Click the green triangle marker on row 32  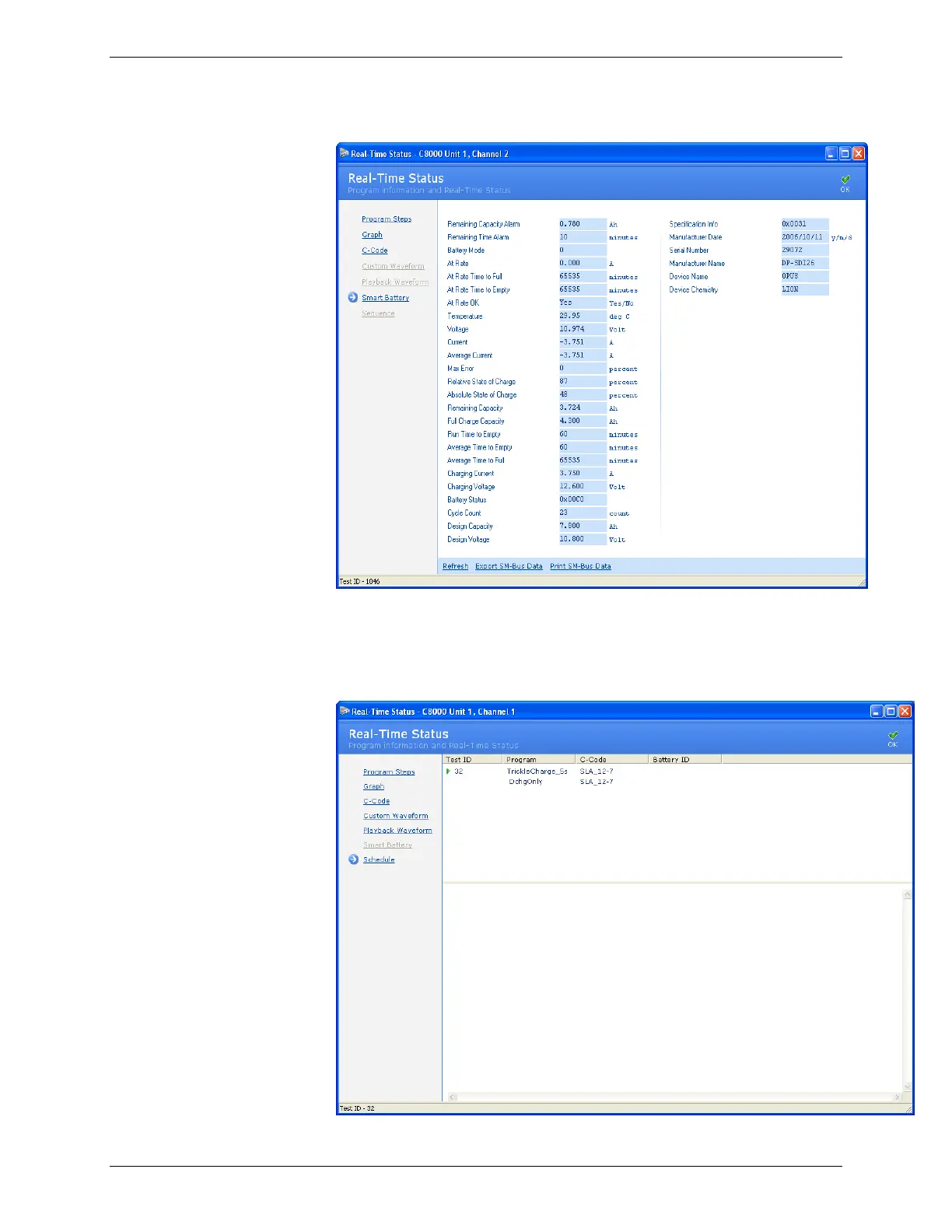click(448, 772)
